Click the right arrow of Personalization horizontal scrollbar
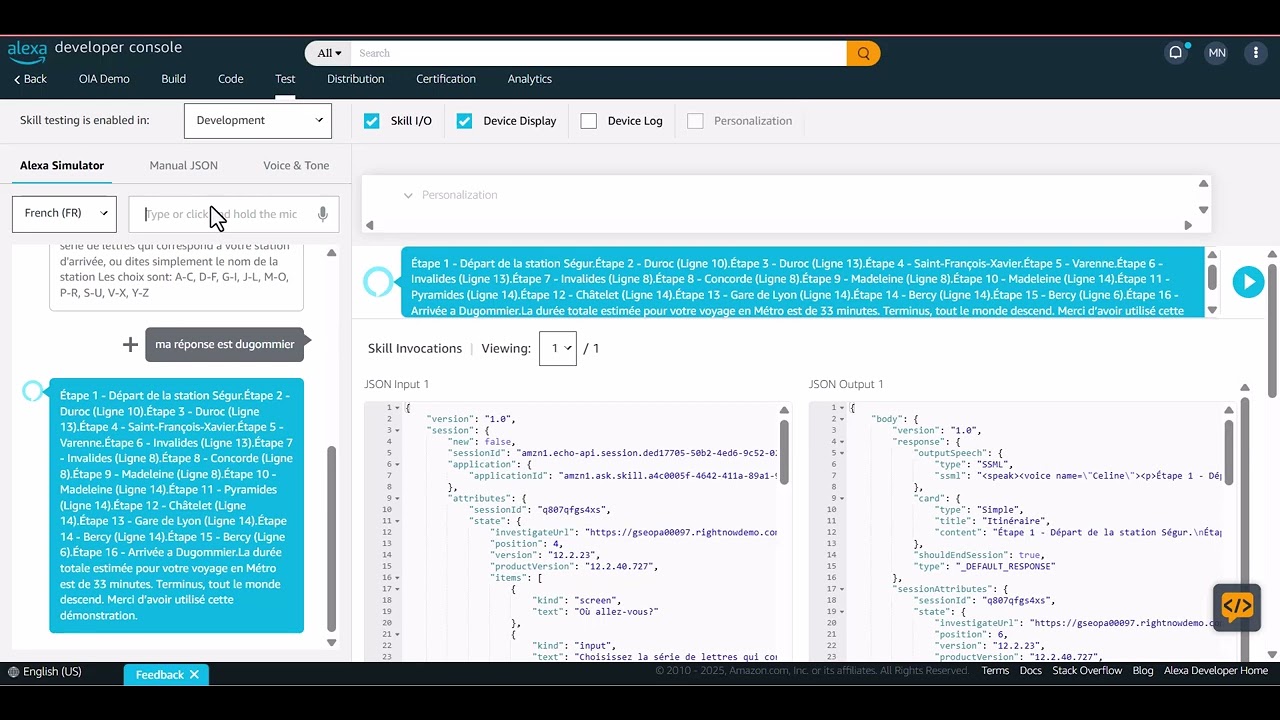 point(1188,225)
